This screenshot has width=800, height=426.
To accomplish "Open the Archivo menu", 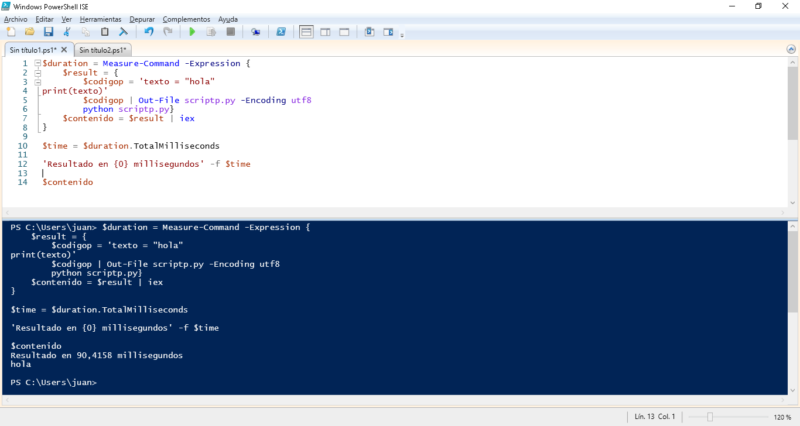I will tap(16, 19).
